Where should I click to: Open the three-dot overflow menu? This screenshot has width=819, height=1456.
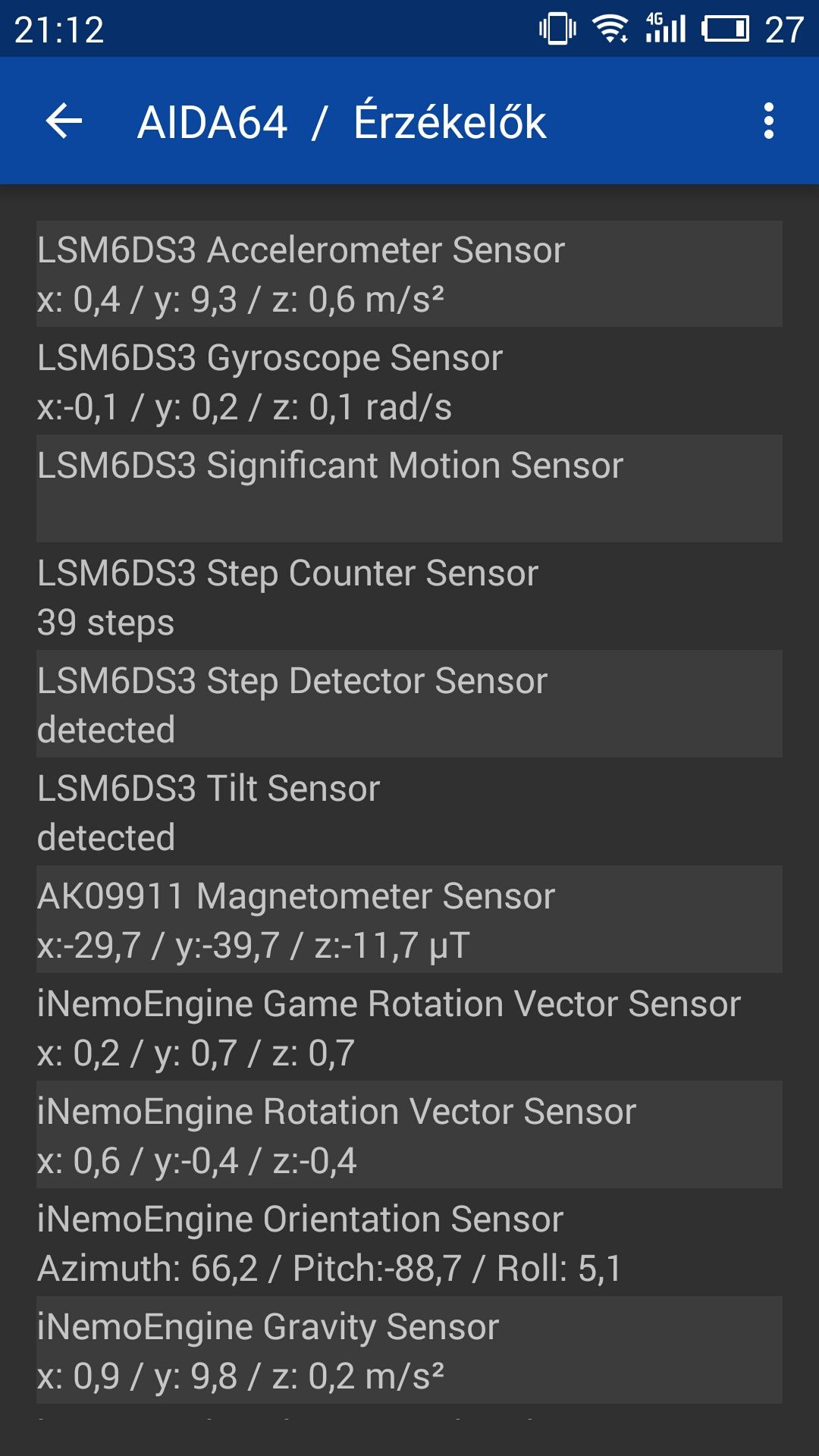coord(769,121)
